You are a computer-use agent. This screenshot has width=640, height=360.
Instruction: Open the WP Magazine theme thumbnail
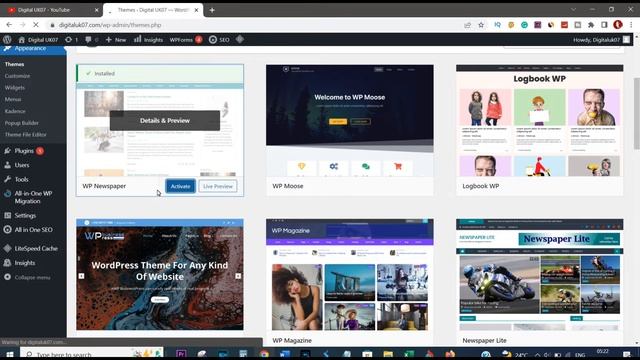(350, 275)
